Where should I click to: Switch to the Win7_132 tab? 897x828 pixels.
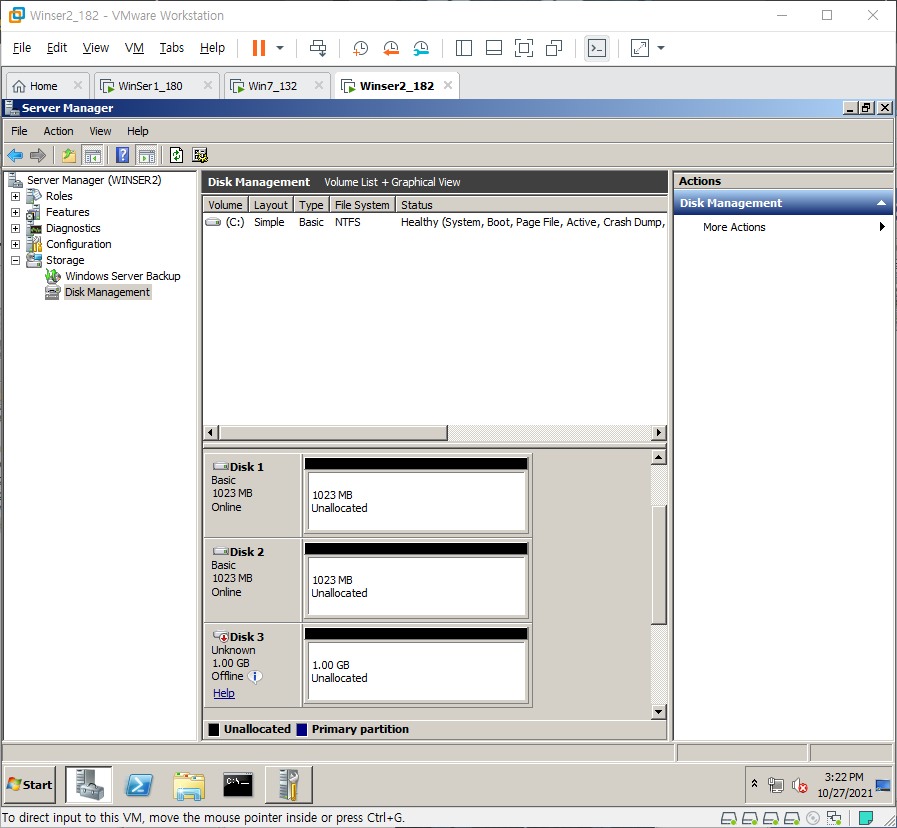pos(272,86)
